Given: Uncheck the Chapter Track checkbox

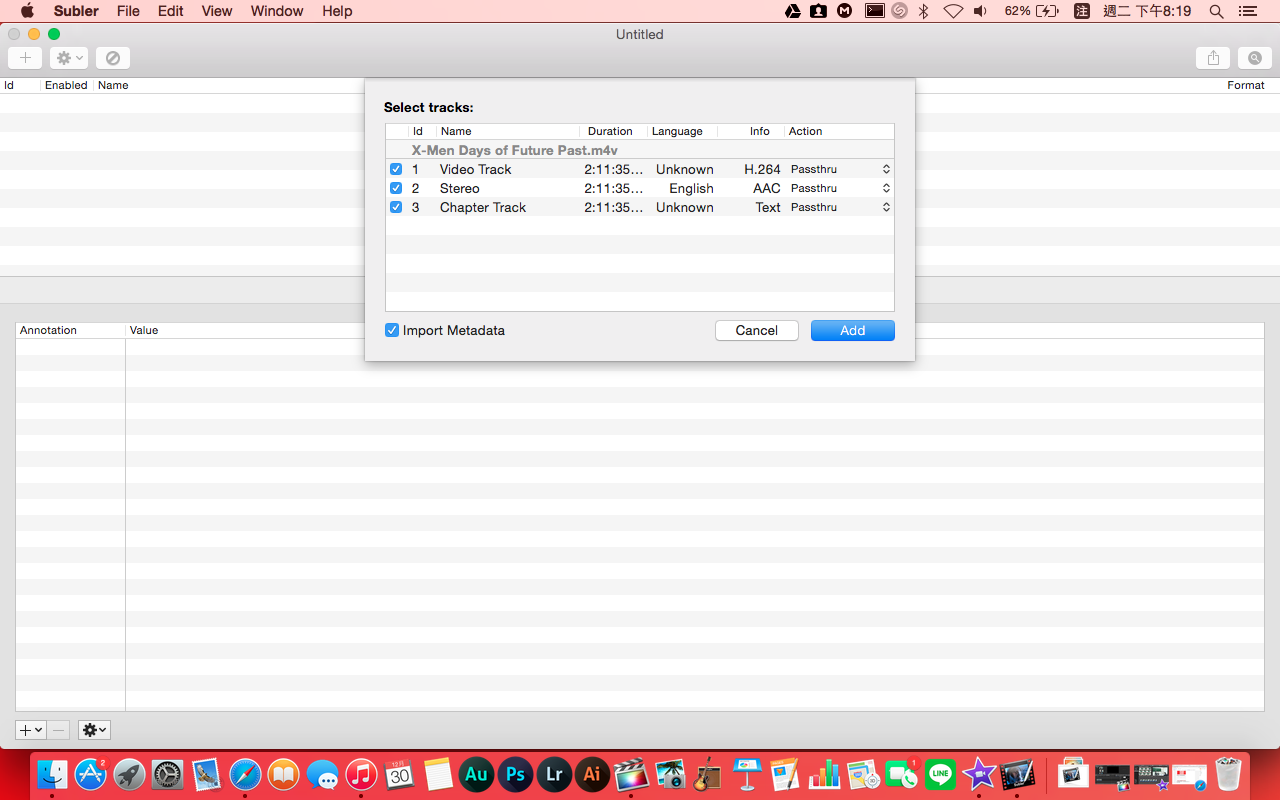Looking at the screenshot, I should coord(396,207).
